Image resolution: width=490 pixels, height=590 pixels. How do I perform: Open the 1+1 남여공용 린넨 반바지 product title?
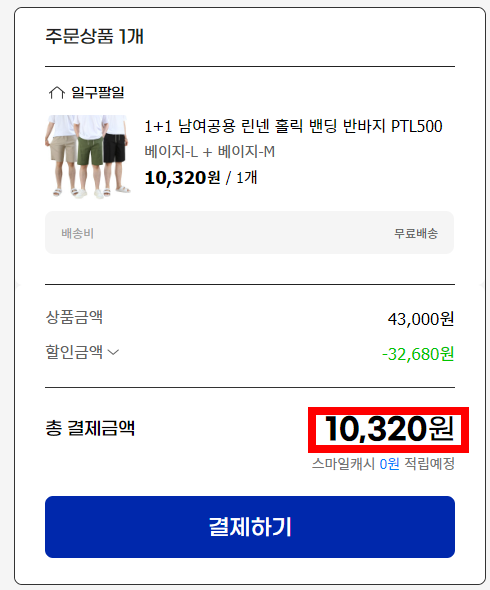[293, 126]
